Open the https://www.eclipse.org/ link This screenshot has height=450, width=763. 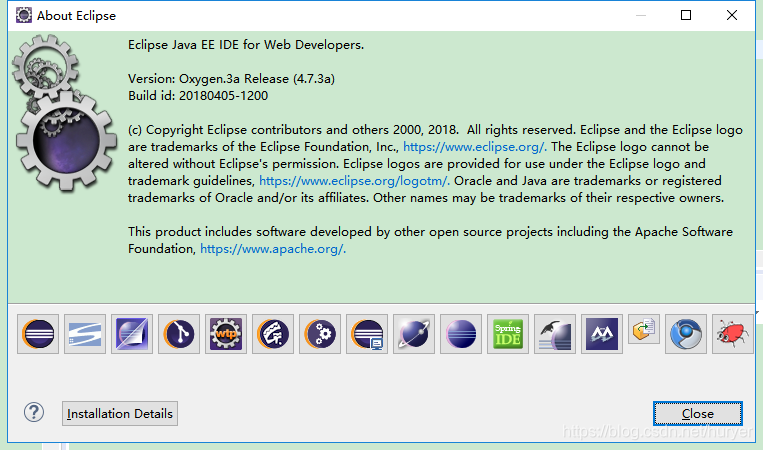[474, 147]
